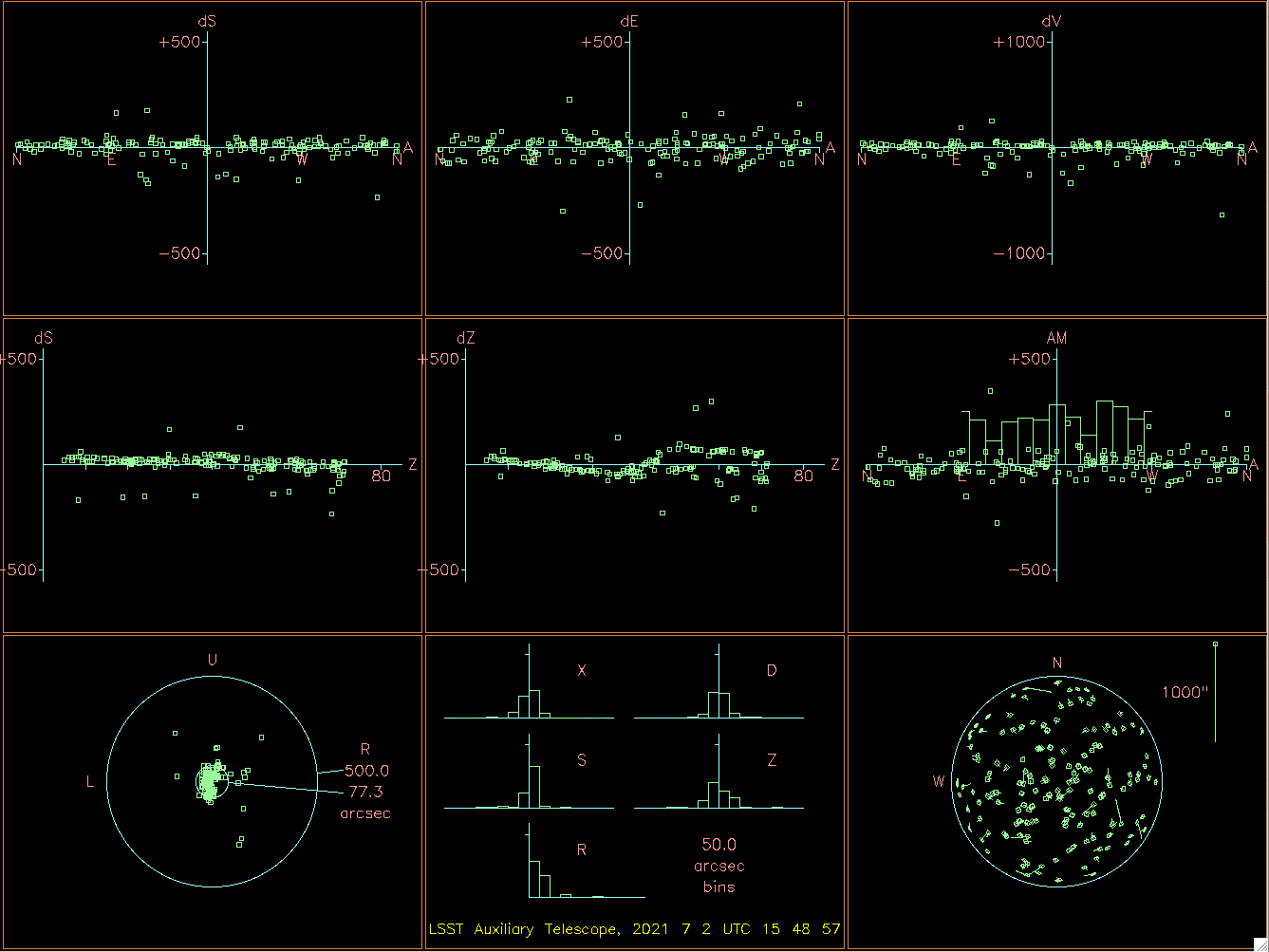Image resolution: width=1269 pixels, height=952 pixels.
Task: Click the W azimuth label in top-left dS plot
Action: tap(302, 159)
